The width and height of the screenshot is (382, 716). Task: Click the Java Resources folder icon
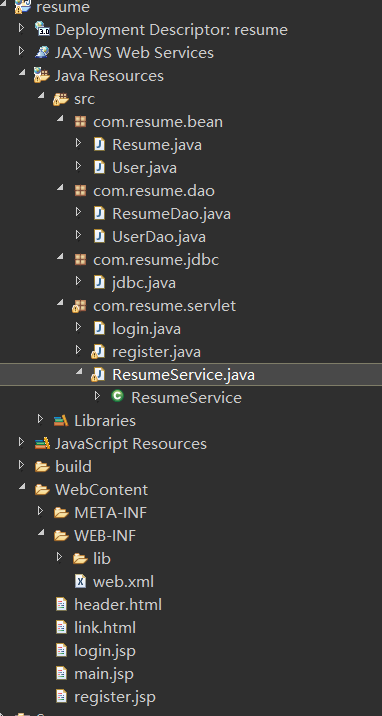(x=42, y=76)
